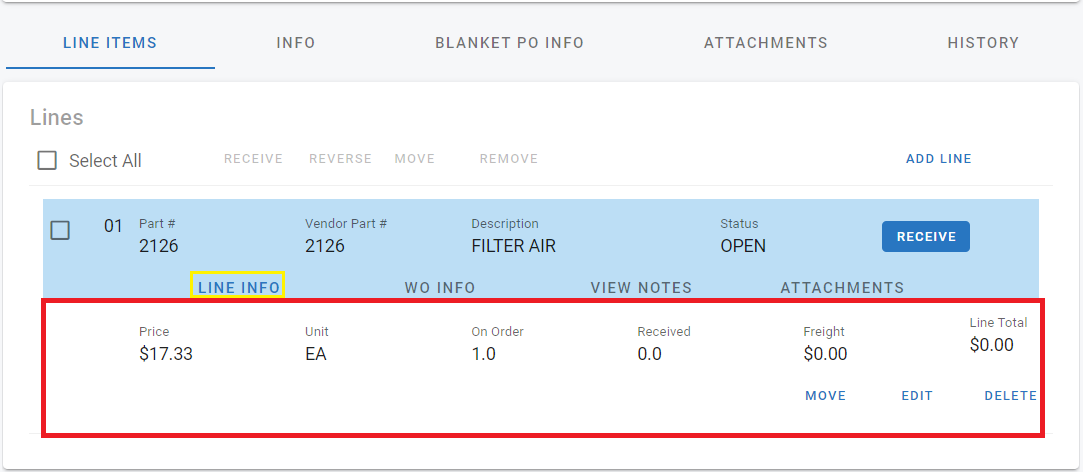1083x472 pixels.
Task: Open the Info tab
Action: pyautogui.click(x=296, y=43)
